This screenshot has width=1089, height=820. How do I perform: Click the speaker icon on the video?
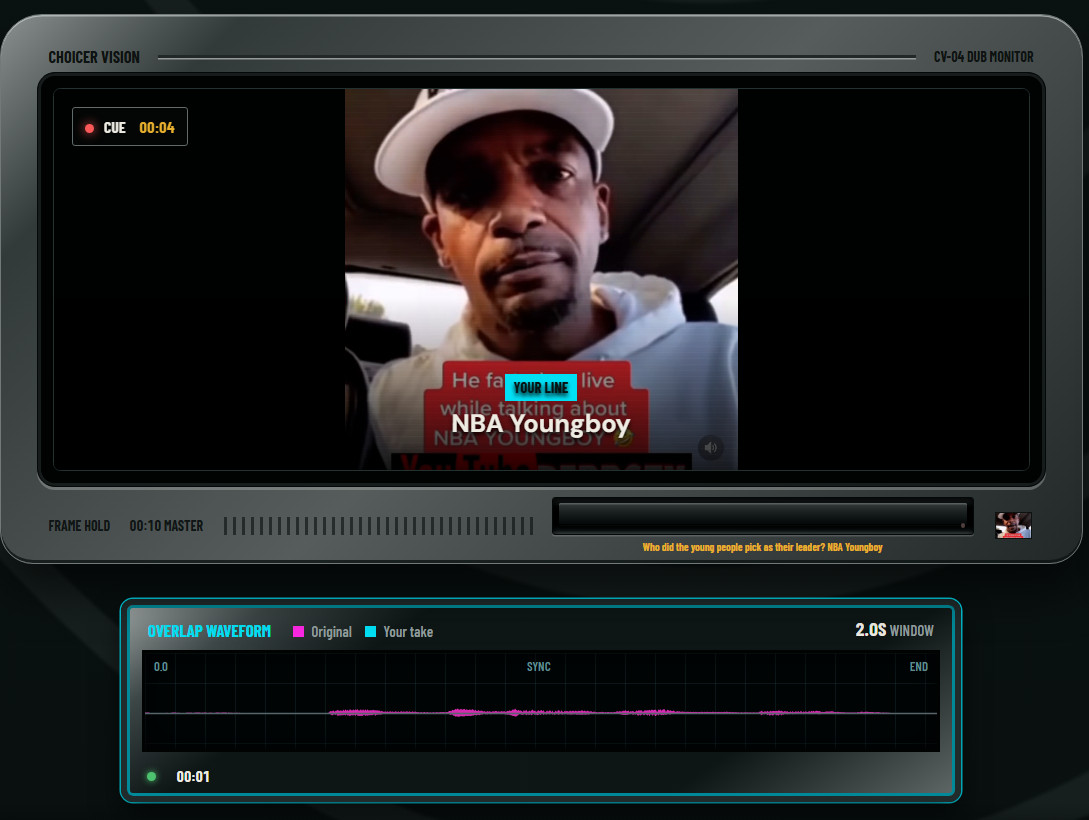pos(710,447)
